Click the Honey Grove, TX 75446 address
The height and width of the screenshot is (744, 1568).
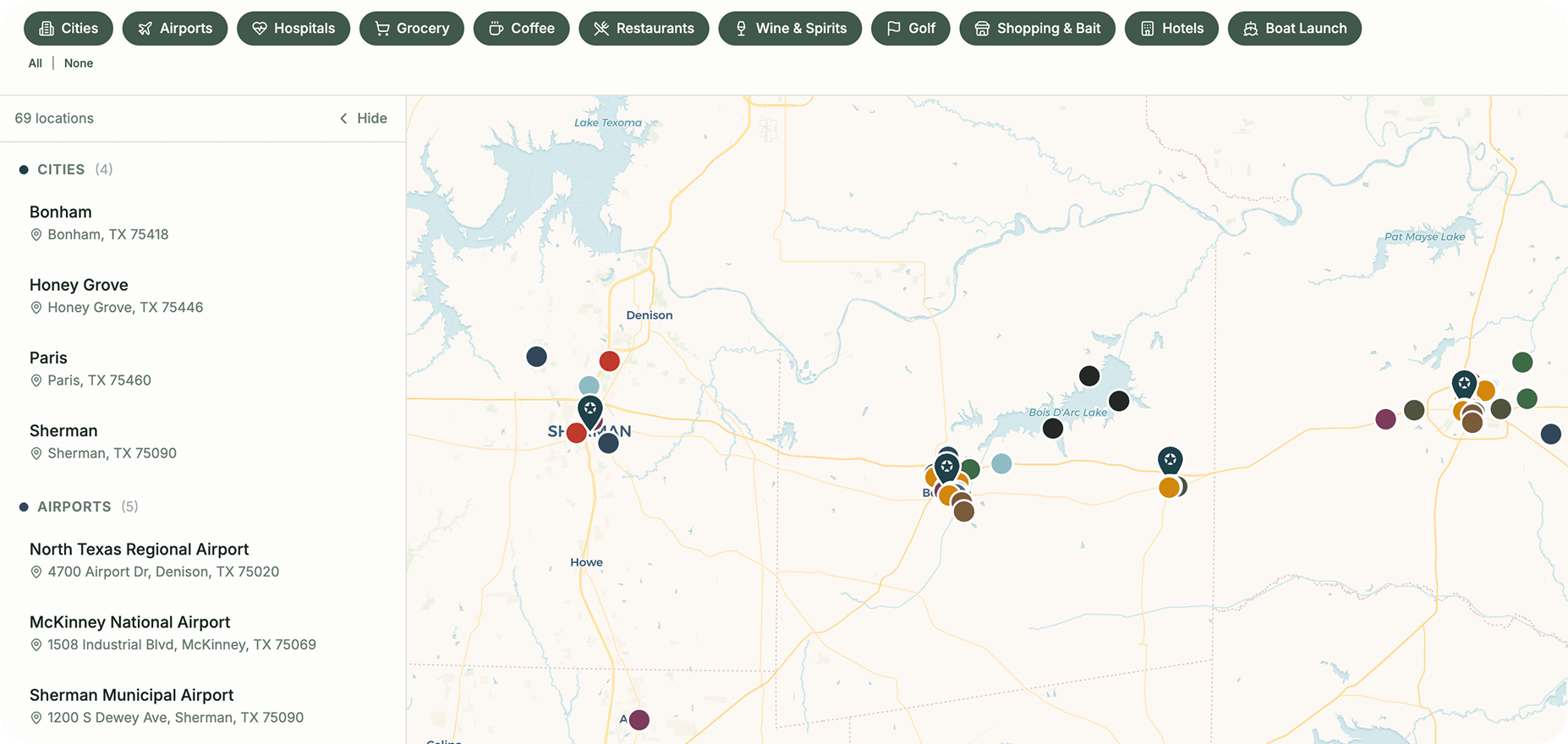[x=125, y=308]
